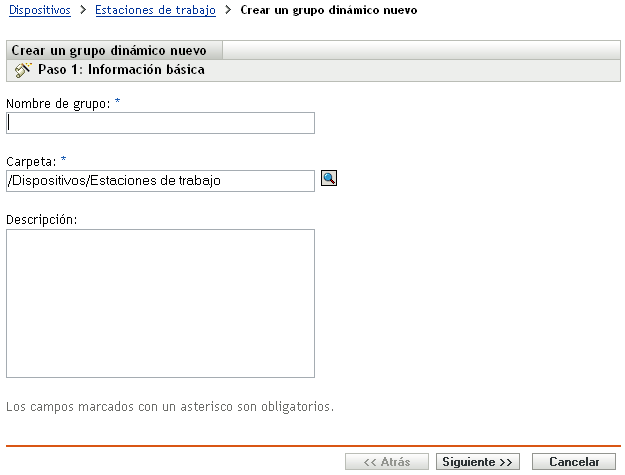Open the Dispositivos breadcrumb link
Screen dimensions: 625x475
39,10
